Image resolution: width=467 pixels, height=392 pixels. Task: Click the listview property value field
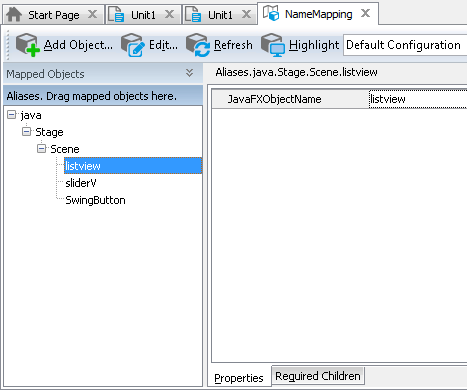tap(418, 99)
